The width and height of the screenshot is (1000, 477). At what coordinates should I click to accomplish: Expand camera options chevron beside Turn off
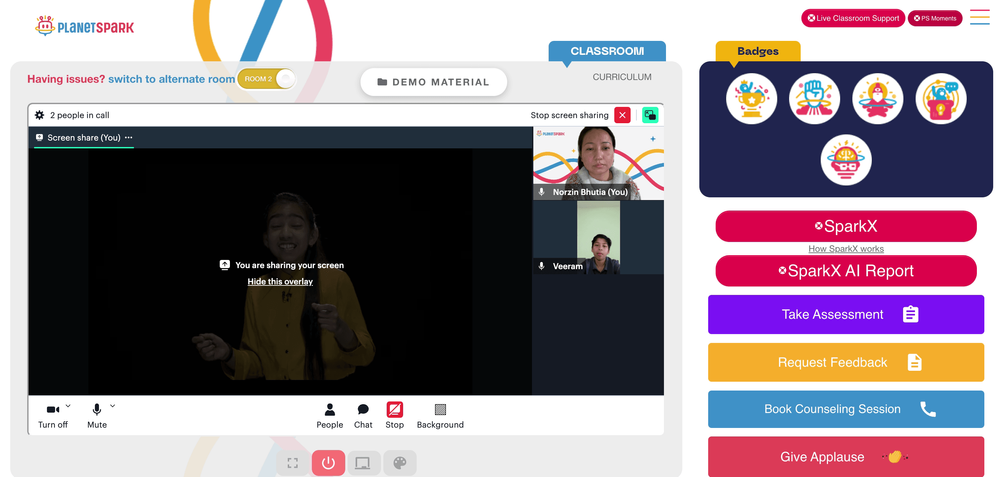point(68,406)
